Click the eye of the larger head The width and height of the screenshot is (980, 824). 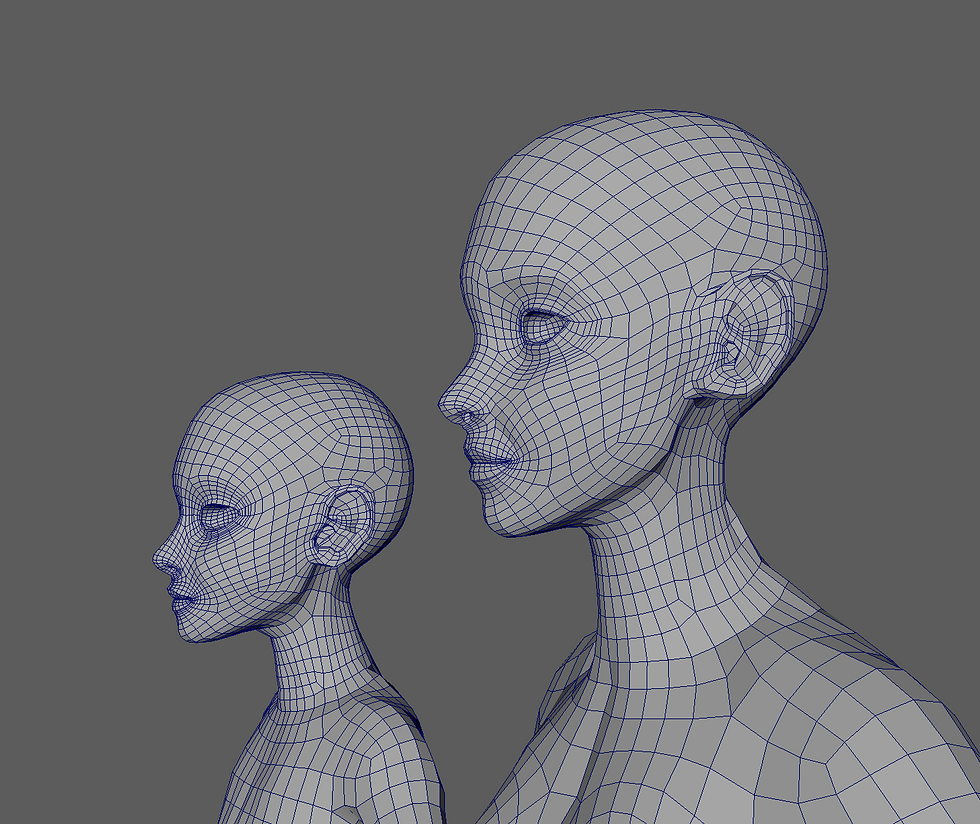click(544, 326)
